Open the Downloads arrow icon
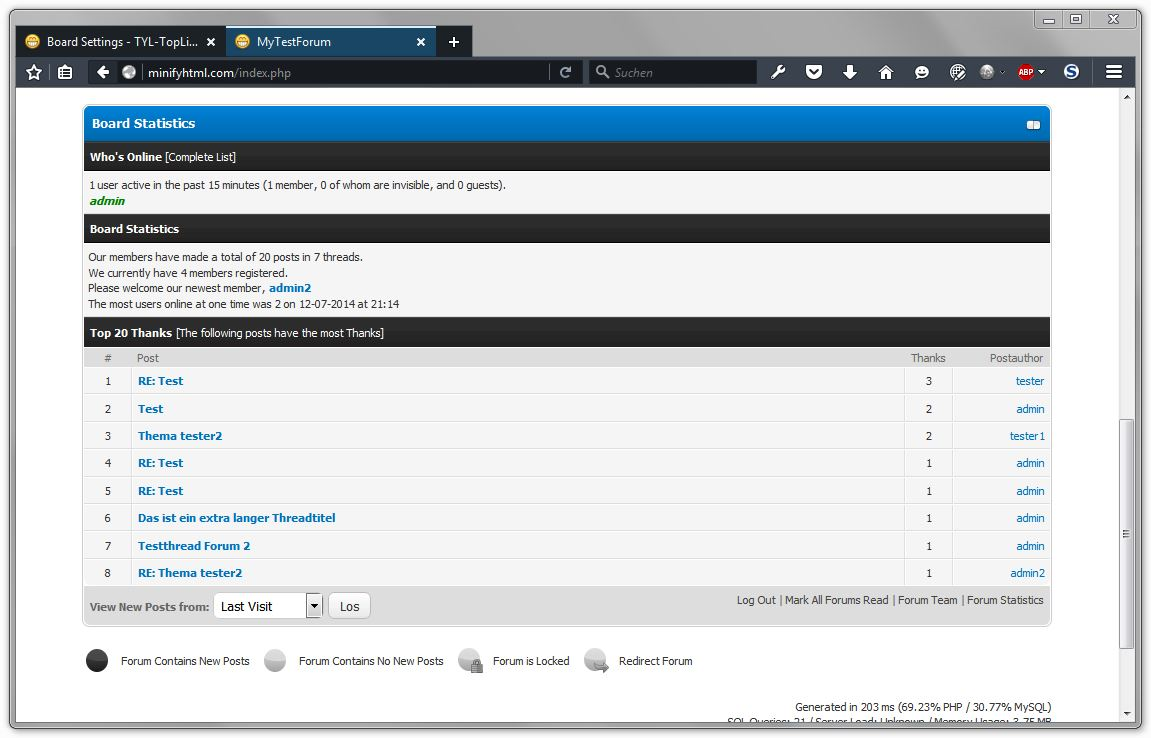Image resolution: width=1151 pixels, height=738 pixels. tap(850, 72)
